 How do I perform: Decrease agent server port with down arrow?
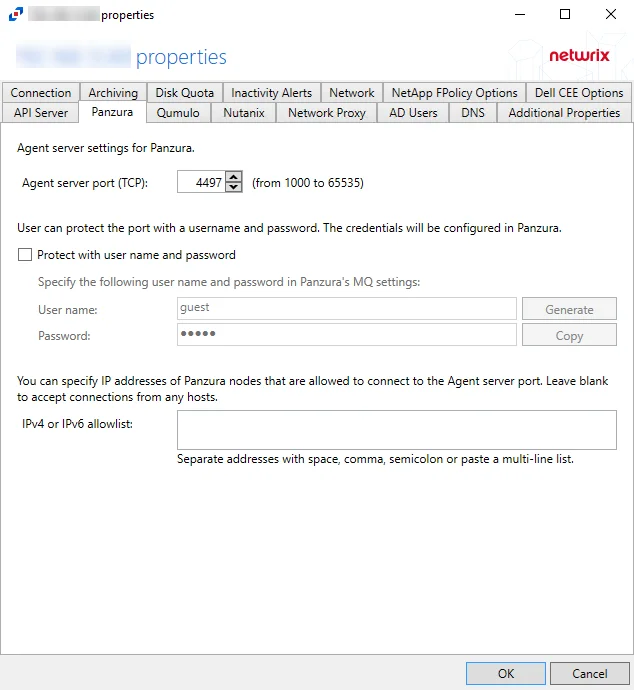coord(234,187)
